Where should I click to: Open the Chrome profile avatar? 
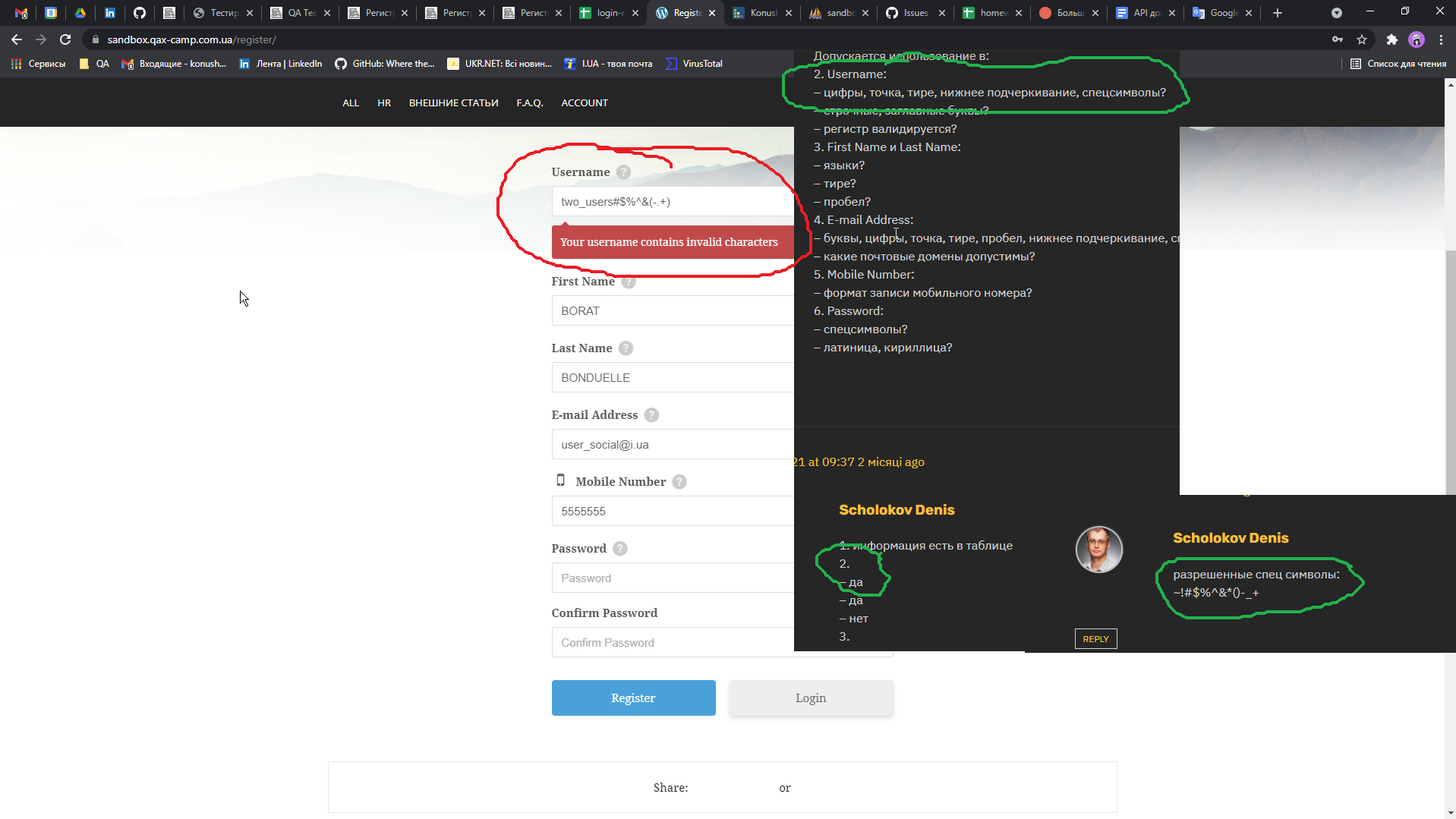coord(1417,39)
